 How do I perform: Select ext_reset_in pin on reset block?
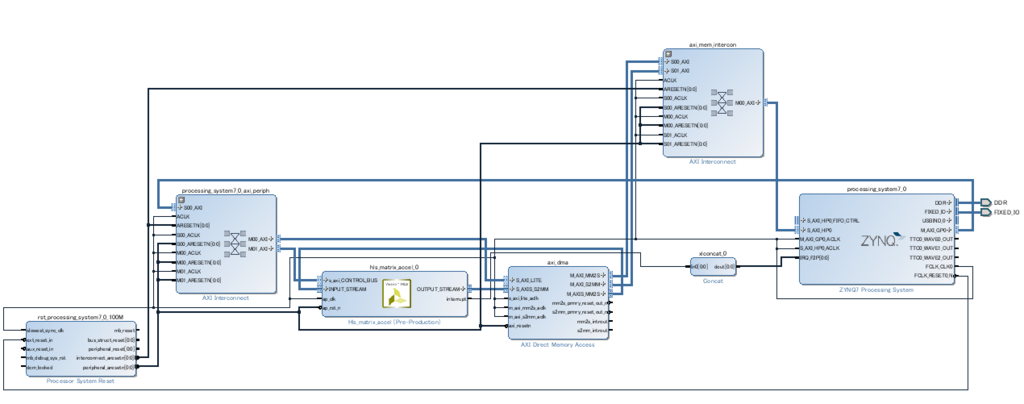39,339
